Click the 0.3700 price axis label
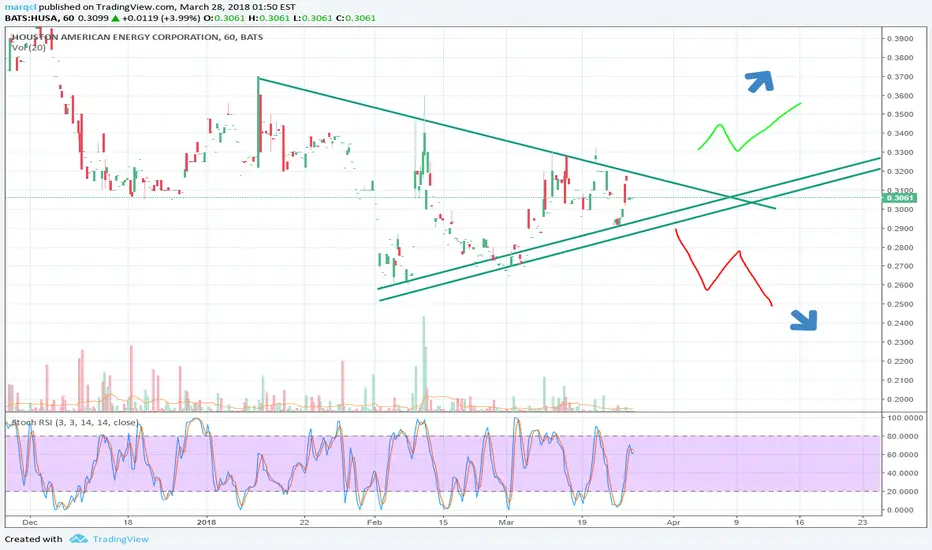This screenshot has width=932, height=550. click(x=900, y=77)
